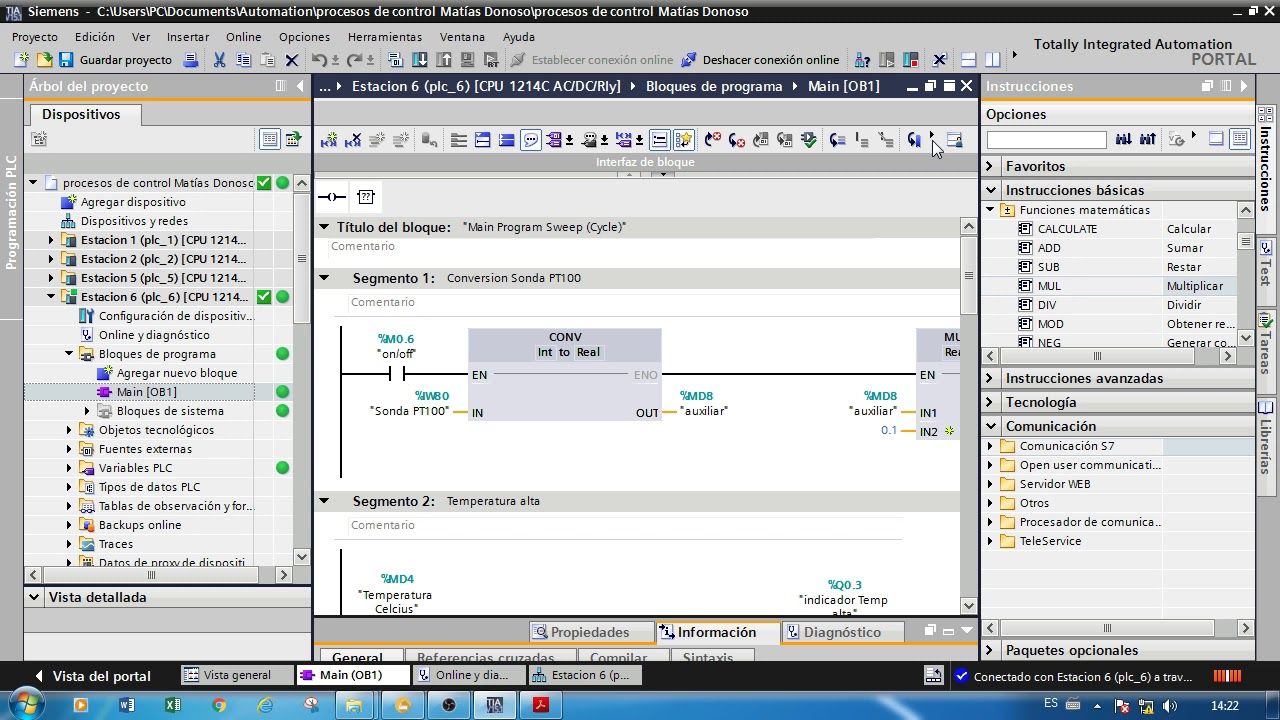The image size is (1280, 720).
Task: Collapse the Bloques de programa folder
Action: (69, 354)
